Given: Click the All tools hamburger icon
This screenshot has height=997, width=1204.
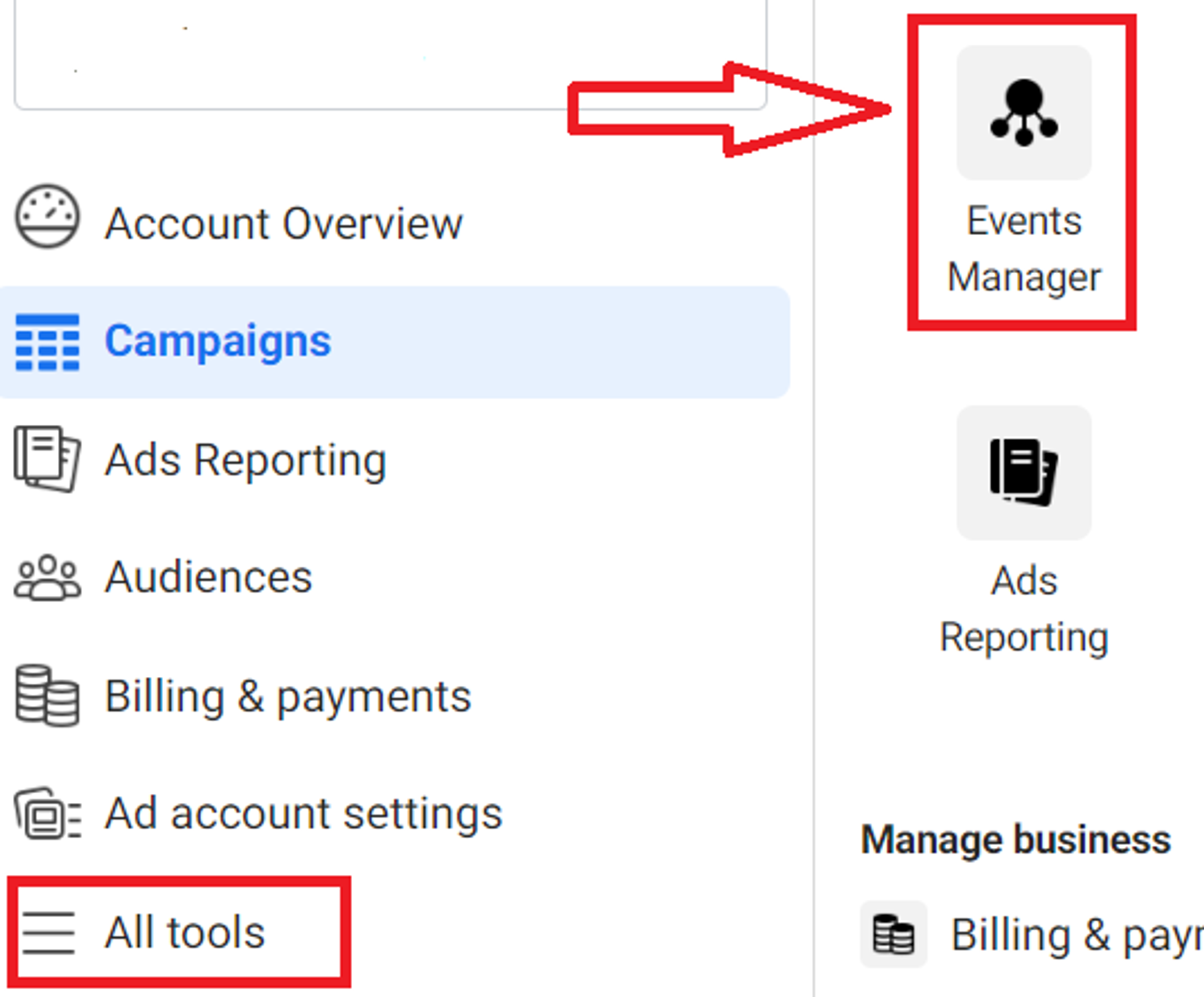Looking at the screenshot, I should (x=48, y=933).
